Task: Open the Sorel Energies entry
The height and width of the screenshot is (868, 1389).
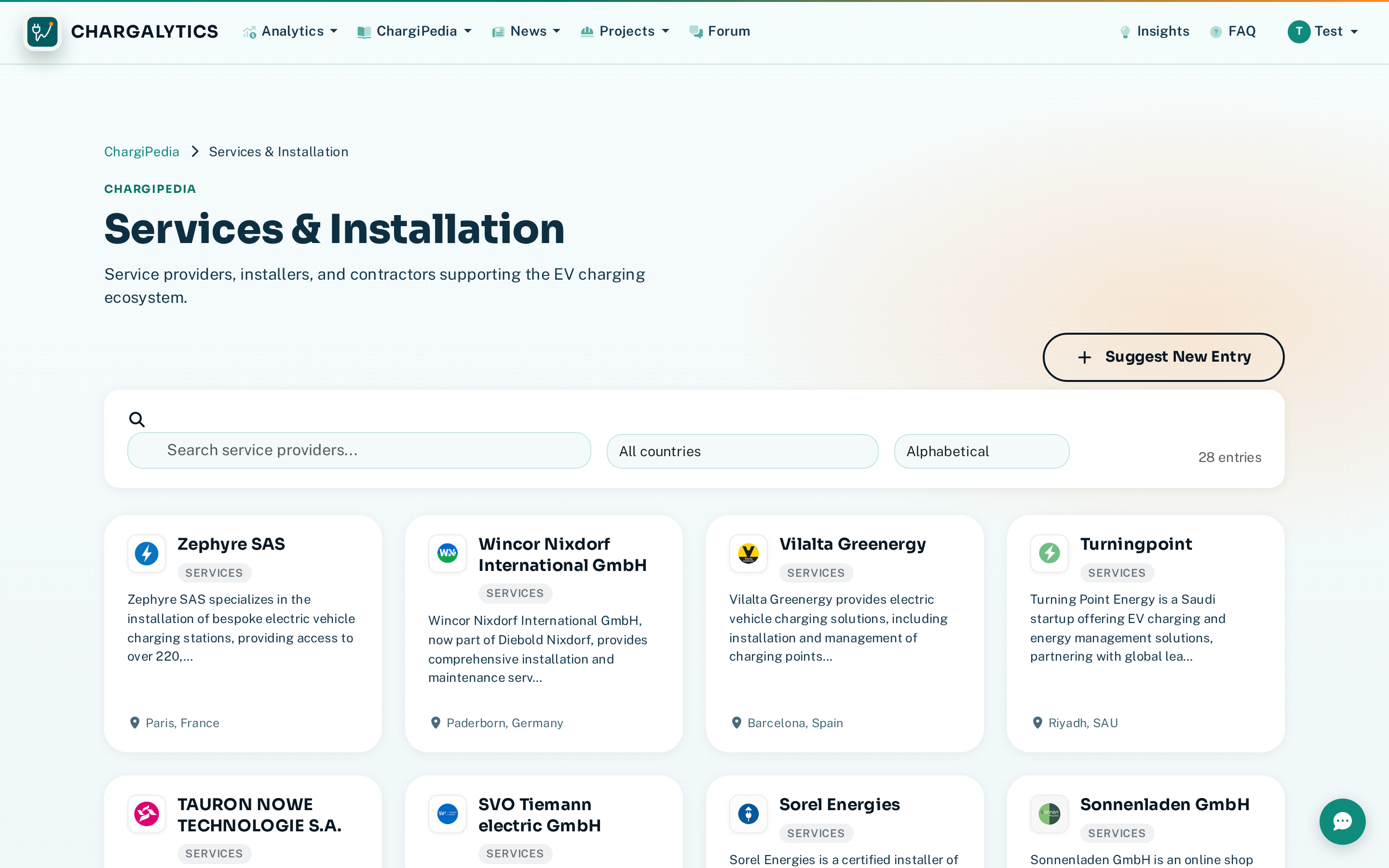Action: (840, 804)
